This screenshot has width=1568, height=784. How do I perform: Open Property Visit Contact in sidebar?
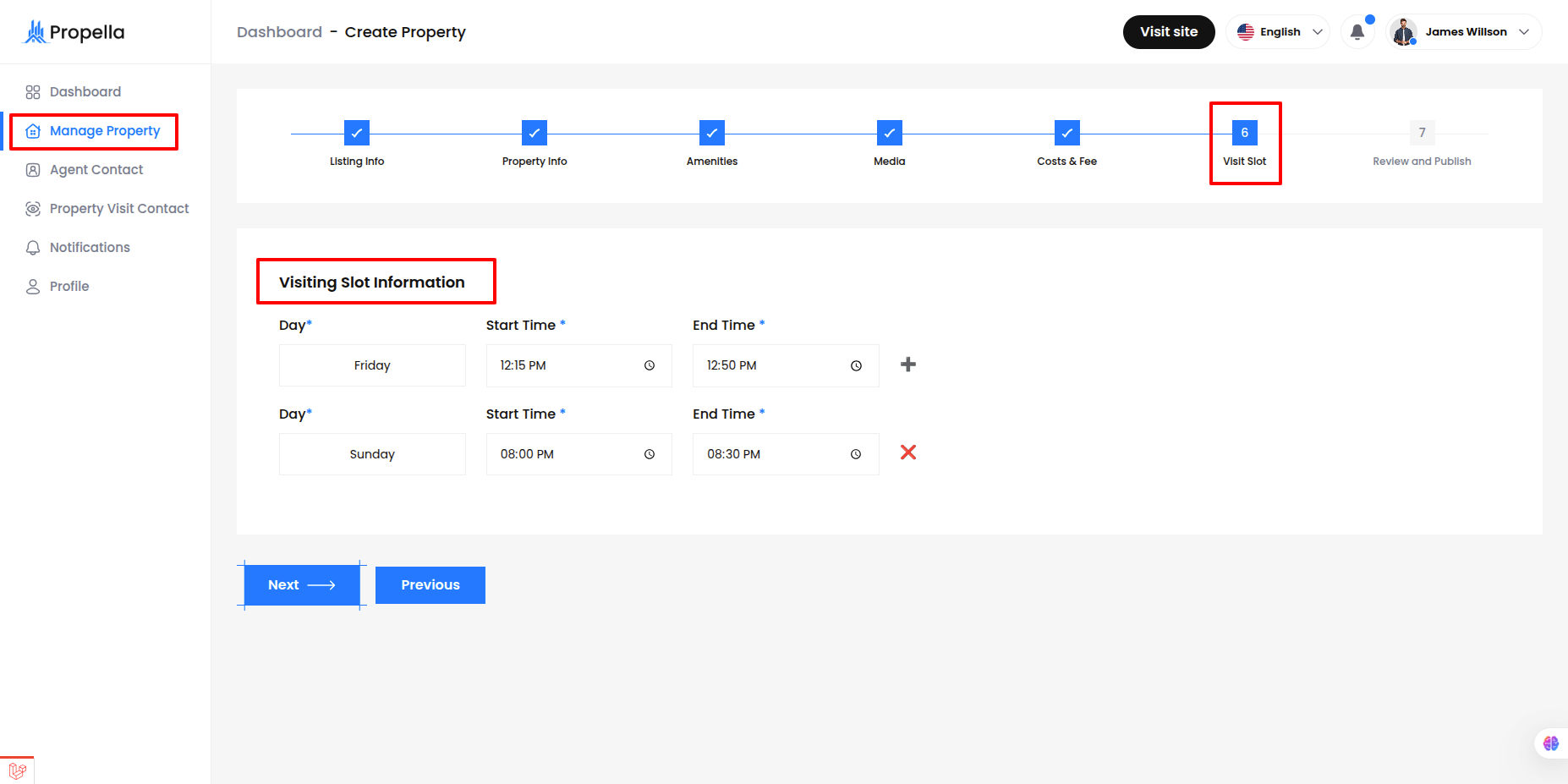(x=119, y=209)
